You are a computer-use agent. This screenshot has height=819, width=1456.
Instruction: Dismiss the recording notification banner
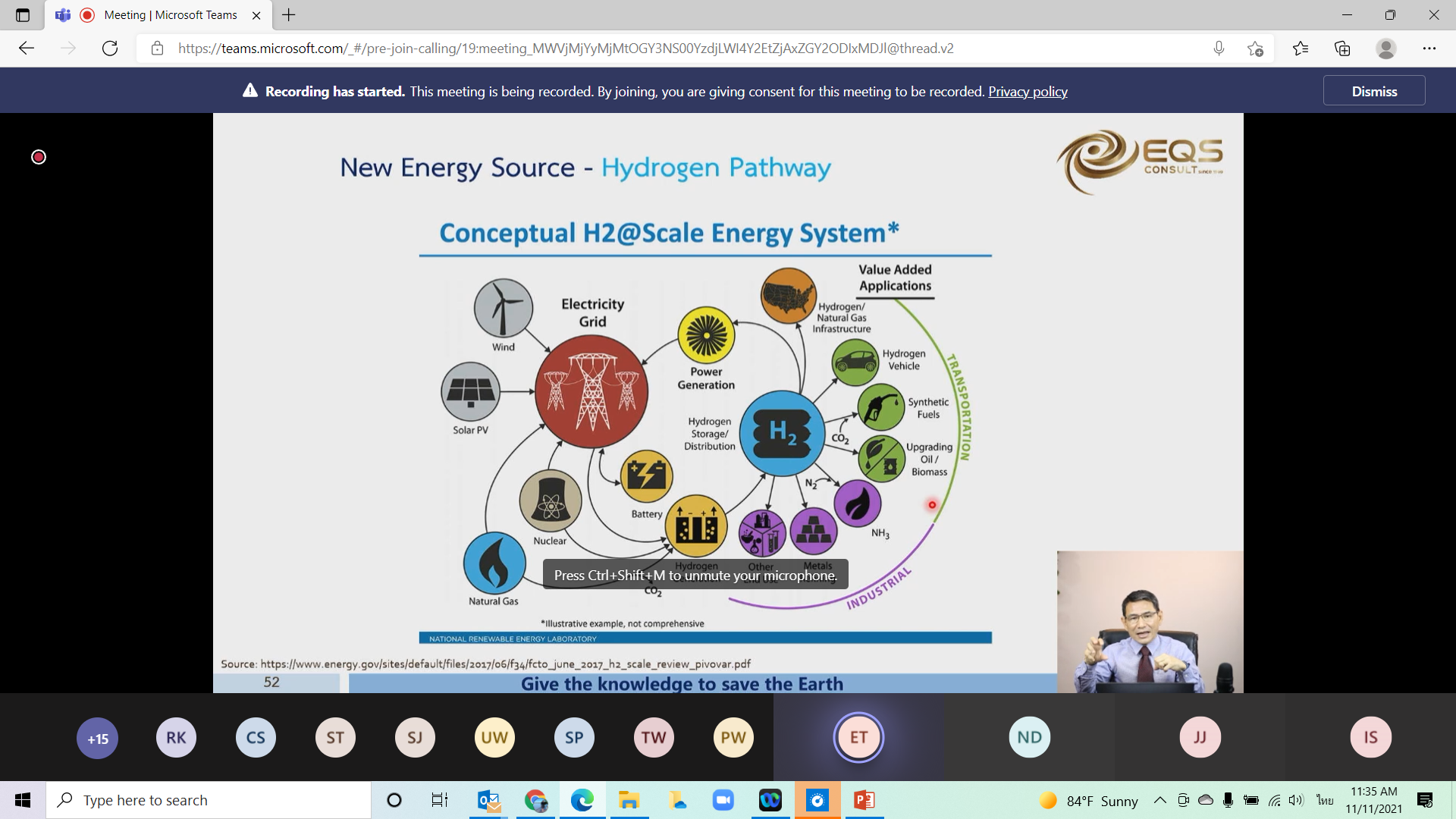pyautogui.click(x=1374, y=91)
